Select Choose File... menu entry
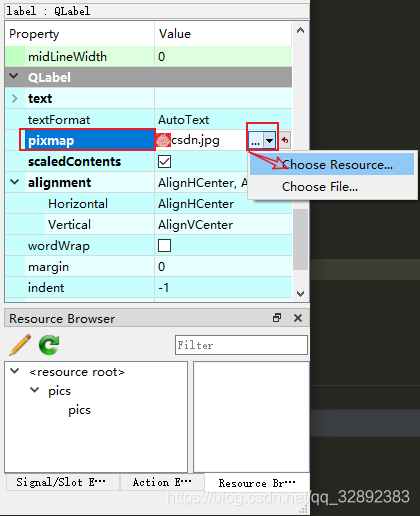The width and height of the screenshot is (420, 516). pos(332,187)
